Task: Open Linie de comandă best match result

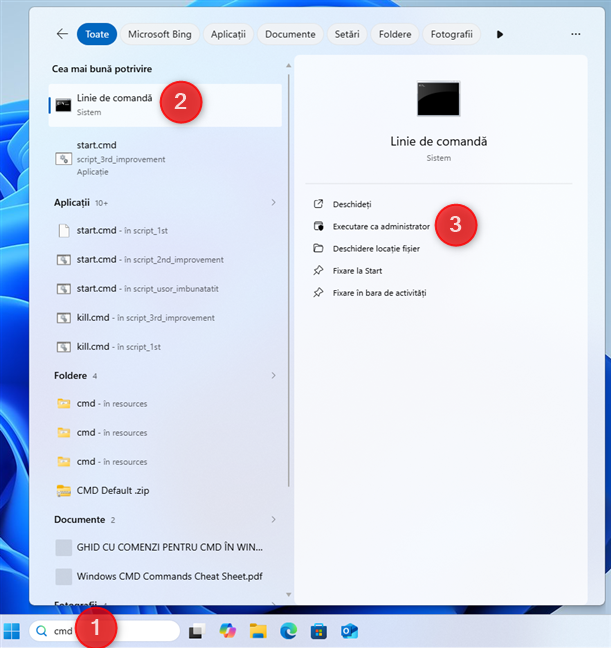Action: click(165, 105)
